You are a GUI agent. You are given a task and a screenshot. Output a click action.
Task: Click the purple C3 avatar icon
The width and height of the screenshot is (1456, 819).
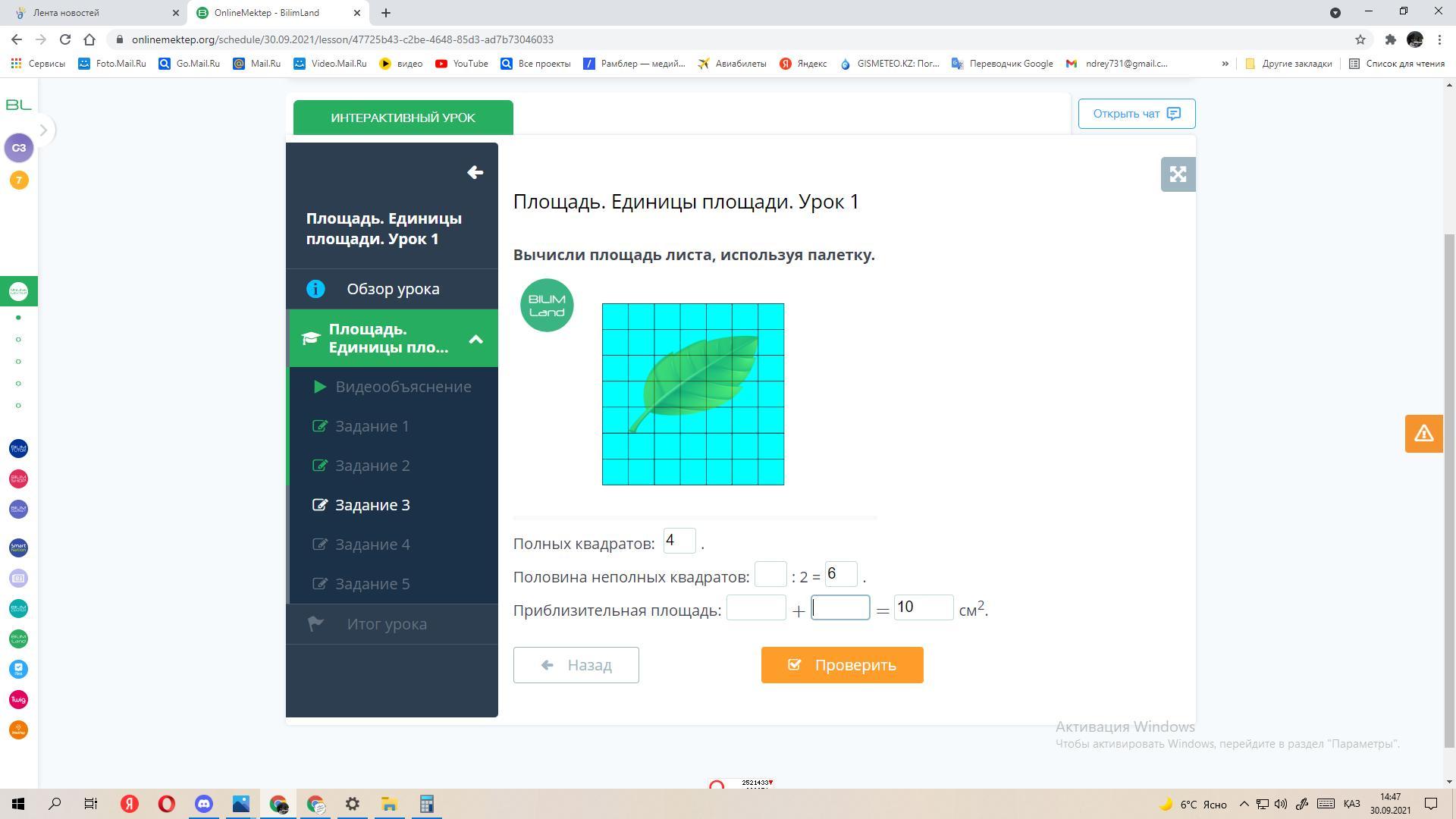coord(19,148)
